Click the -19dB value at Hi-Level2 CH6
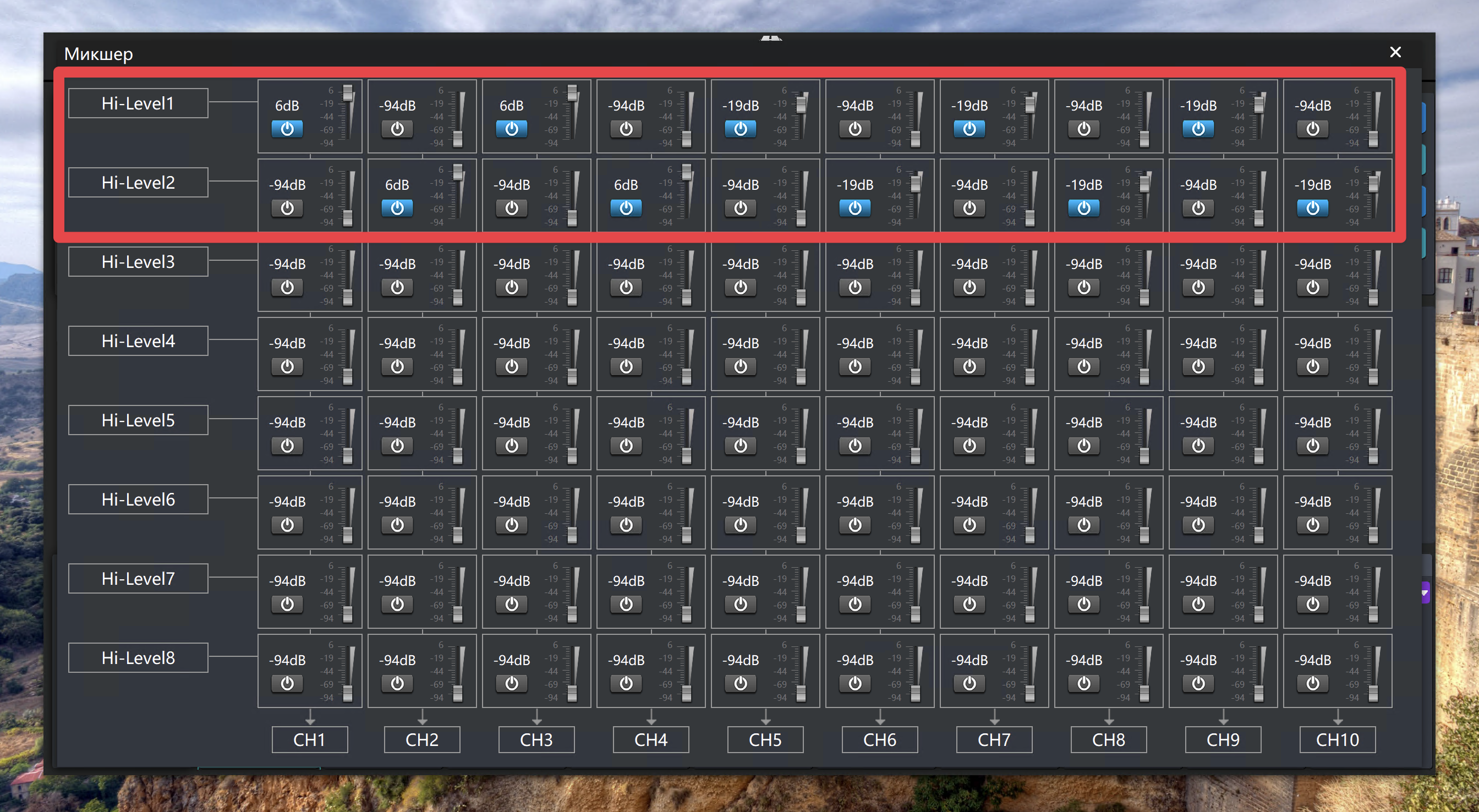This screenshot has width=1479, height=812. pyautogui.click(x=855, y=185)
